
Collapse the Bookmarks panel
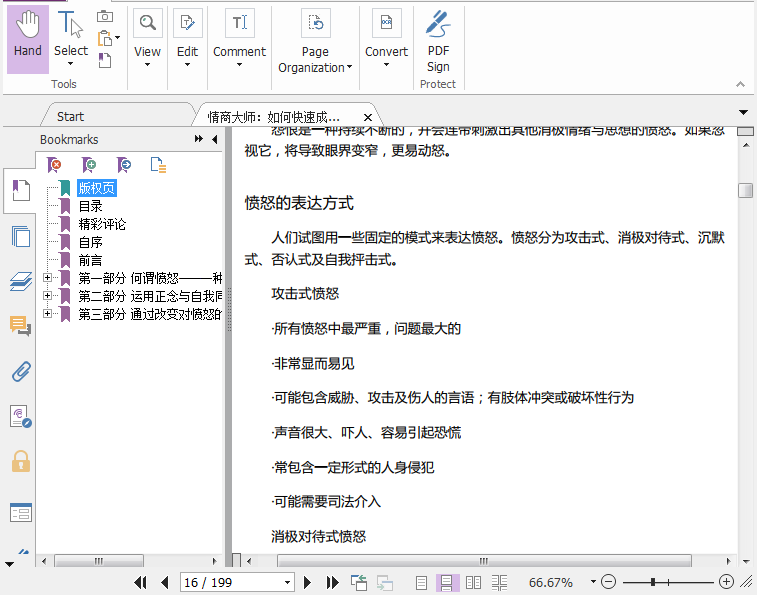(214, 139)
